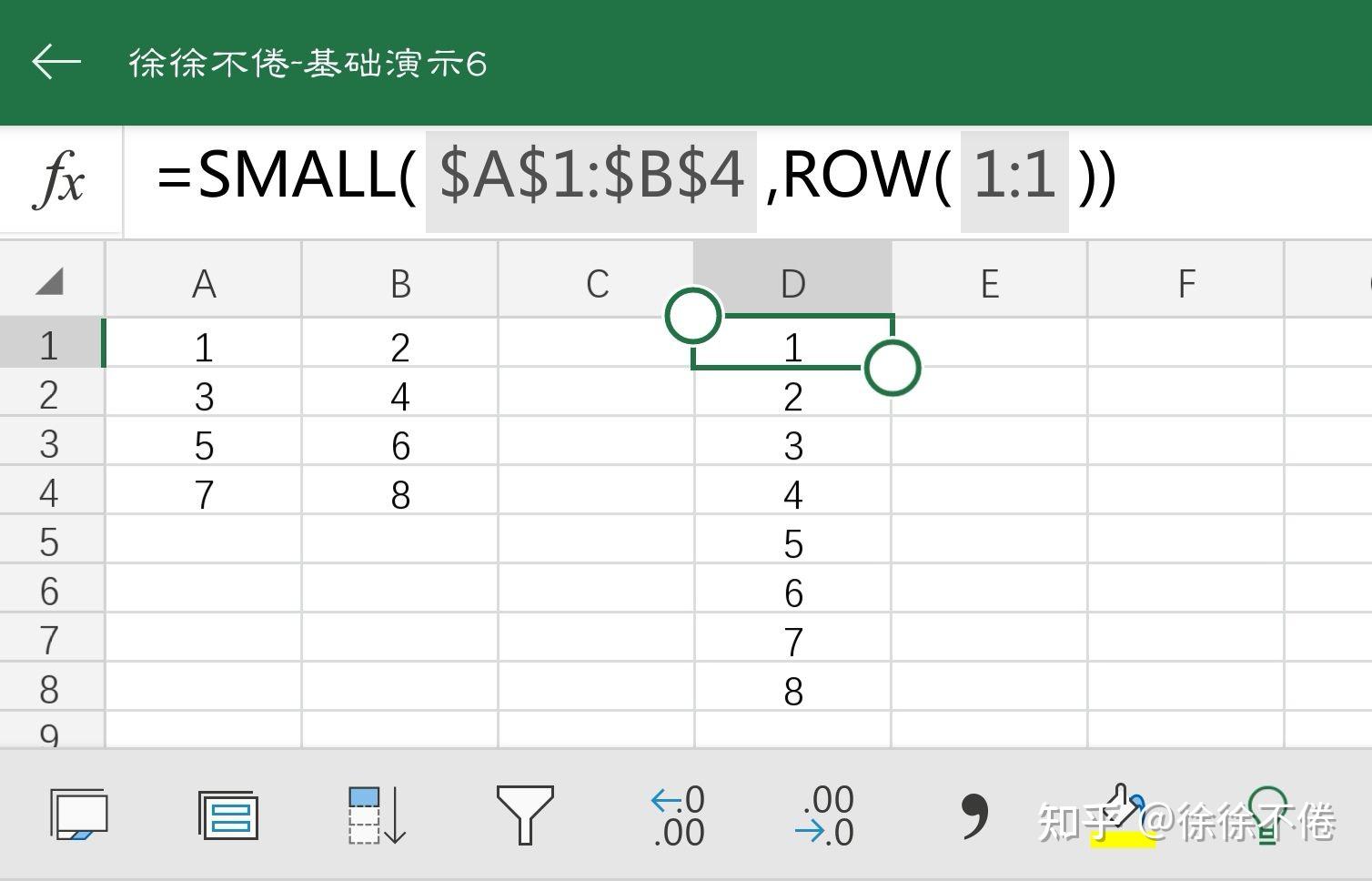Tap cell B1 containing 2

[x=400, y=343]
